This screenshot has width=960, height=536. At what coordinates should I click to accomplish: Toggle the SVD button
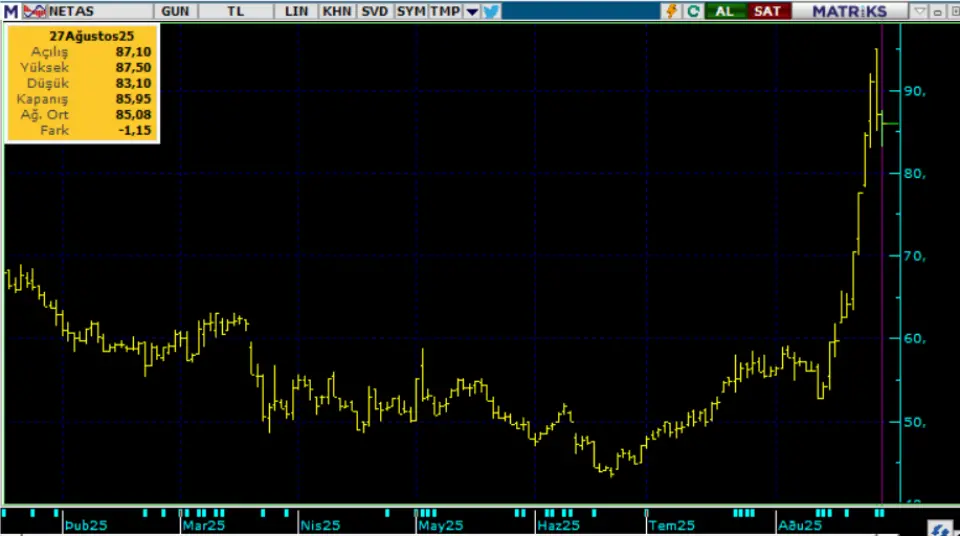click(374, 11)
